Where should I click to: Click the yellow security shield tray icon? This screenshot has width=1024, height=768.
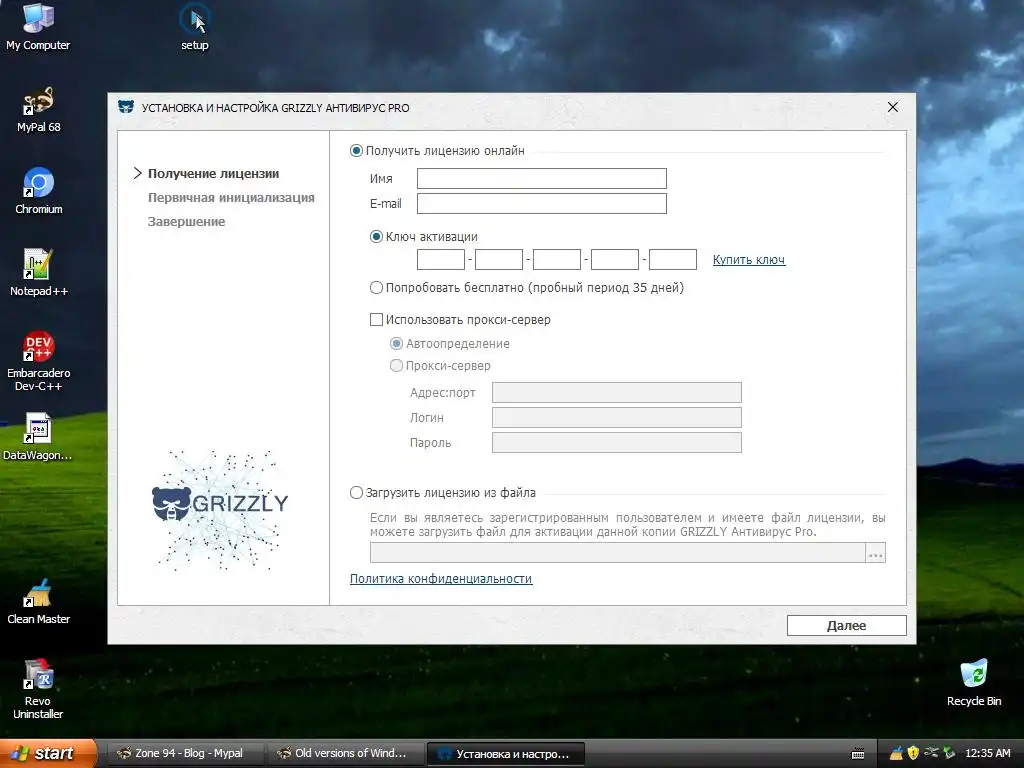[913, 753]
